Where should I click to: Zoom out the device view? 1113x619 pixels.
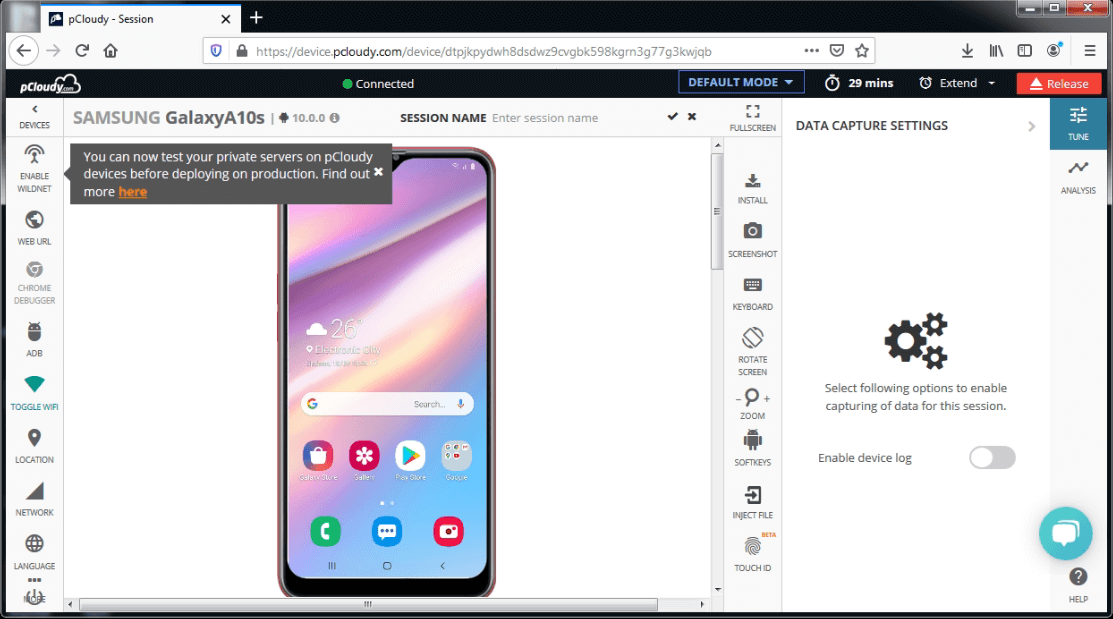point(739,399)
